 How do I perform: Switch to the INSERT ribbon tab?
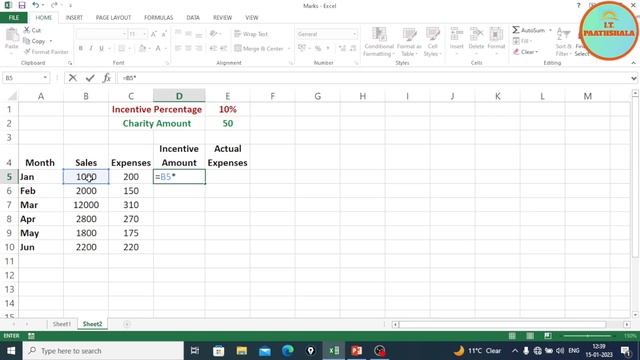pos(74,18)
